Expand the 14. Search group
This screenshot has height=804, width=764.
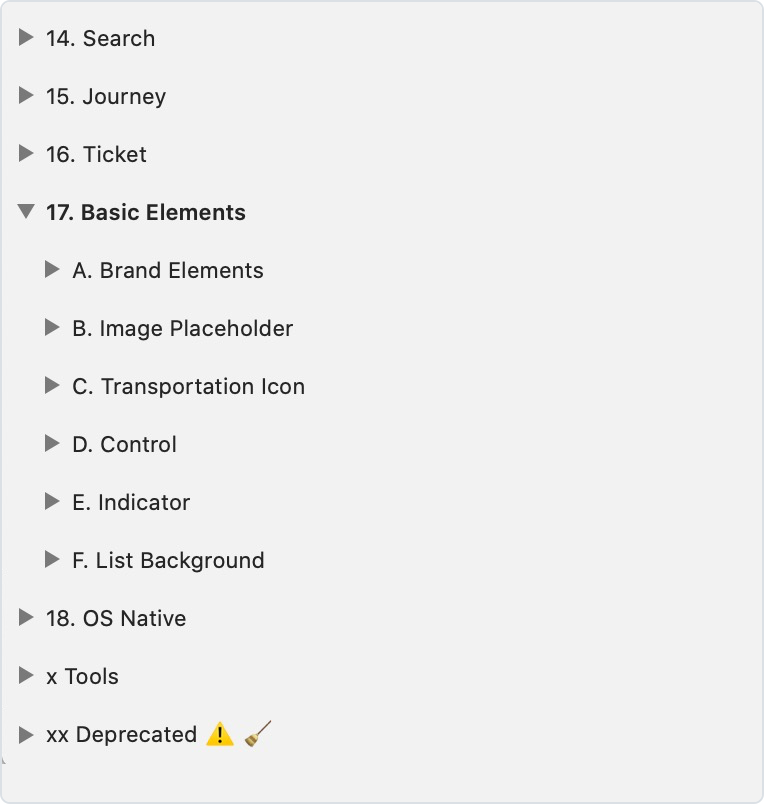(26, 38)
